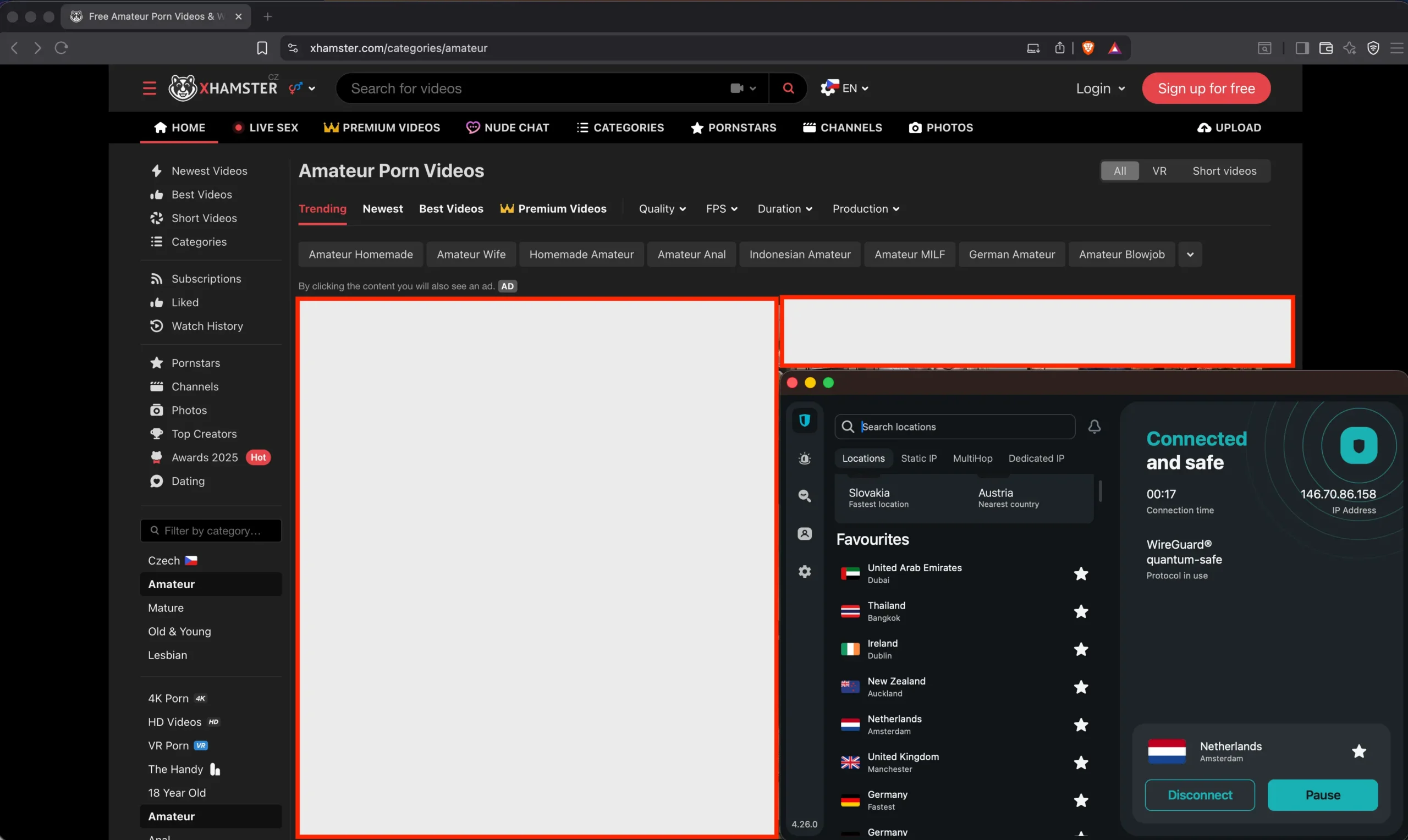Click the notification bell beside Mullvad search
The width and height of the screenshot is (1408, 840).
[1094, 426]
